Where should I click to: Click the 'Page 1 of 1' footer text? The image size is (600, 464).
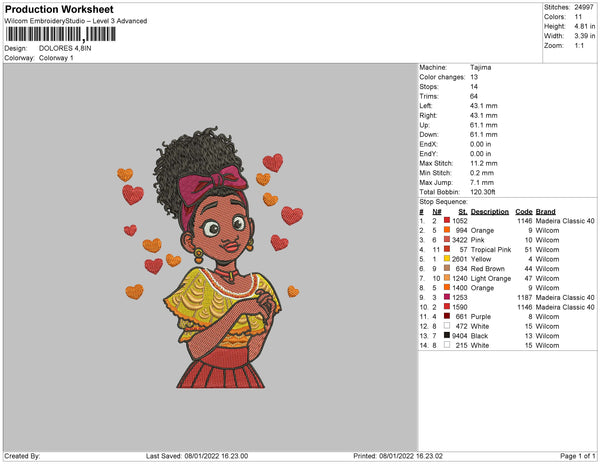coord(578,456)
